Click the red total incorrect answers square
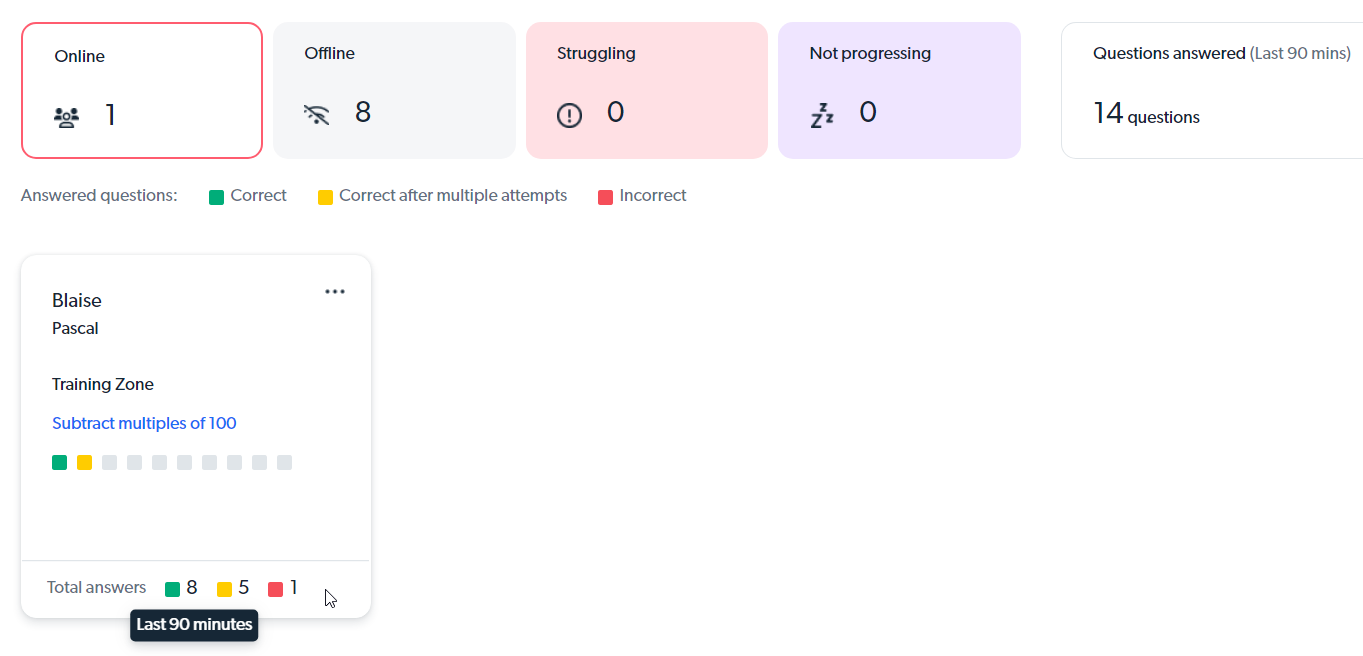Screen dimensions: 1363x656 [x=275, y=589]
